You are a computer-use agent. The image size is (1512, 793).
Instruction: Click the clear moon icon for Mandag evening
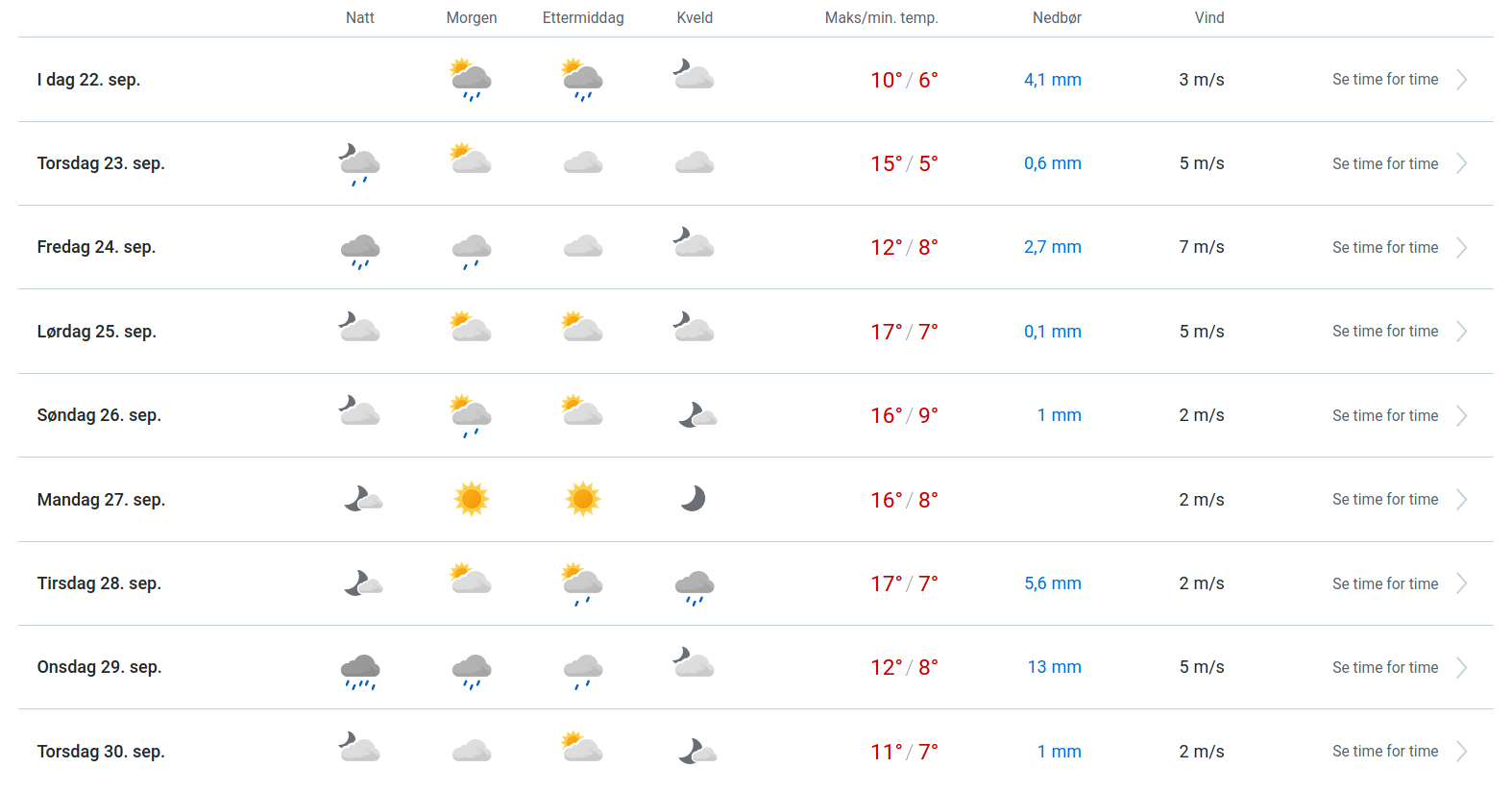[x=694, y=499]
